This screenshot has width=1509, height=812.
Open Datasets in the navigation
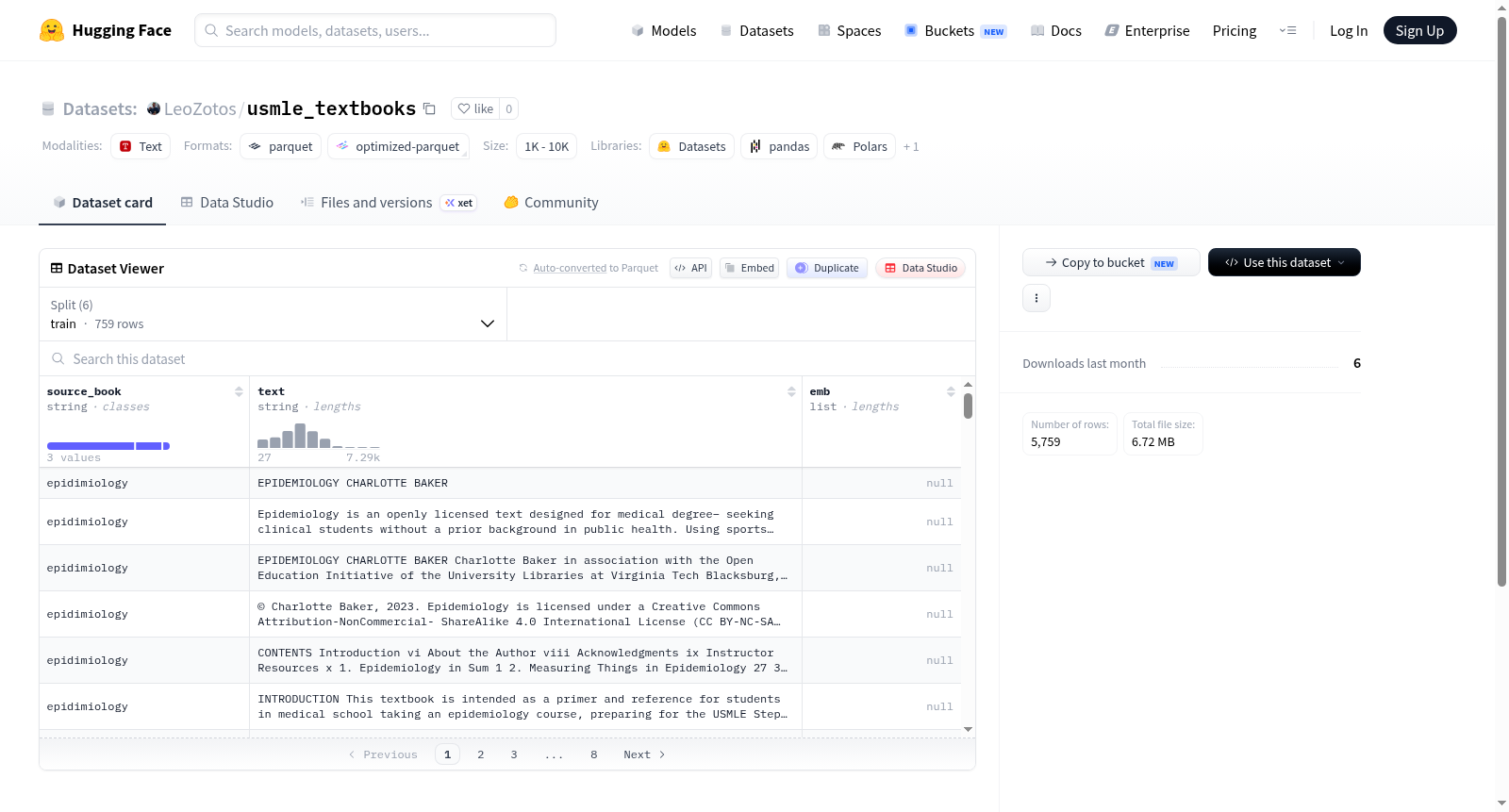[756, 30]
